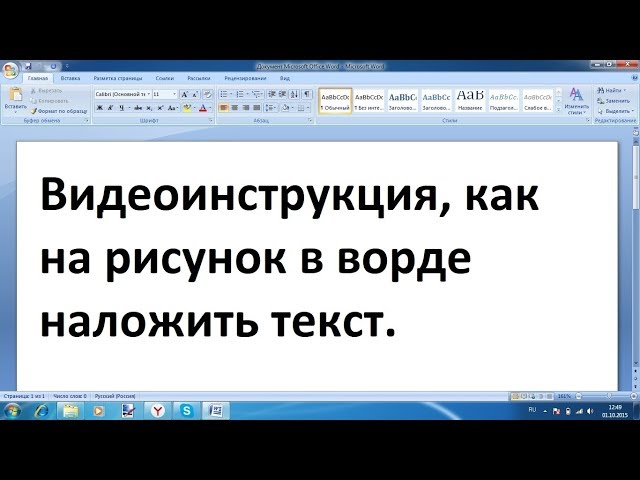
Task: Open the font color dropdown arrow
Action: point(210,108)
